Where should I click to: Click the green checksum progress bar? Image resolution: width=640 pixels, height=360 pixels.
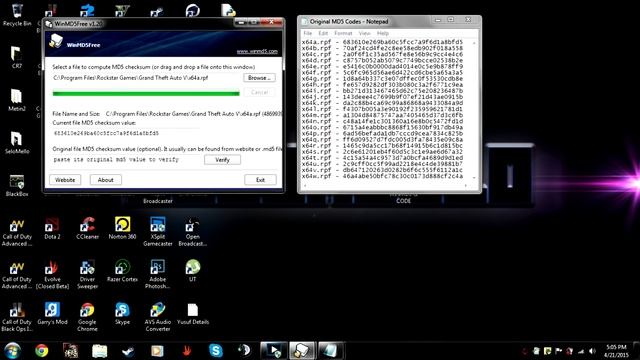pos(146,93)
